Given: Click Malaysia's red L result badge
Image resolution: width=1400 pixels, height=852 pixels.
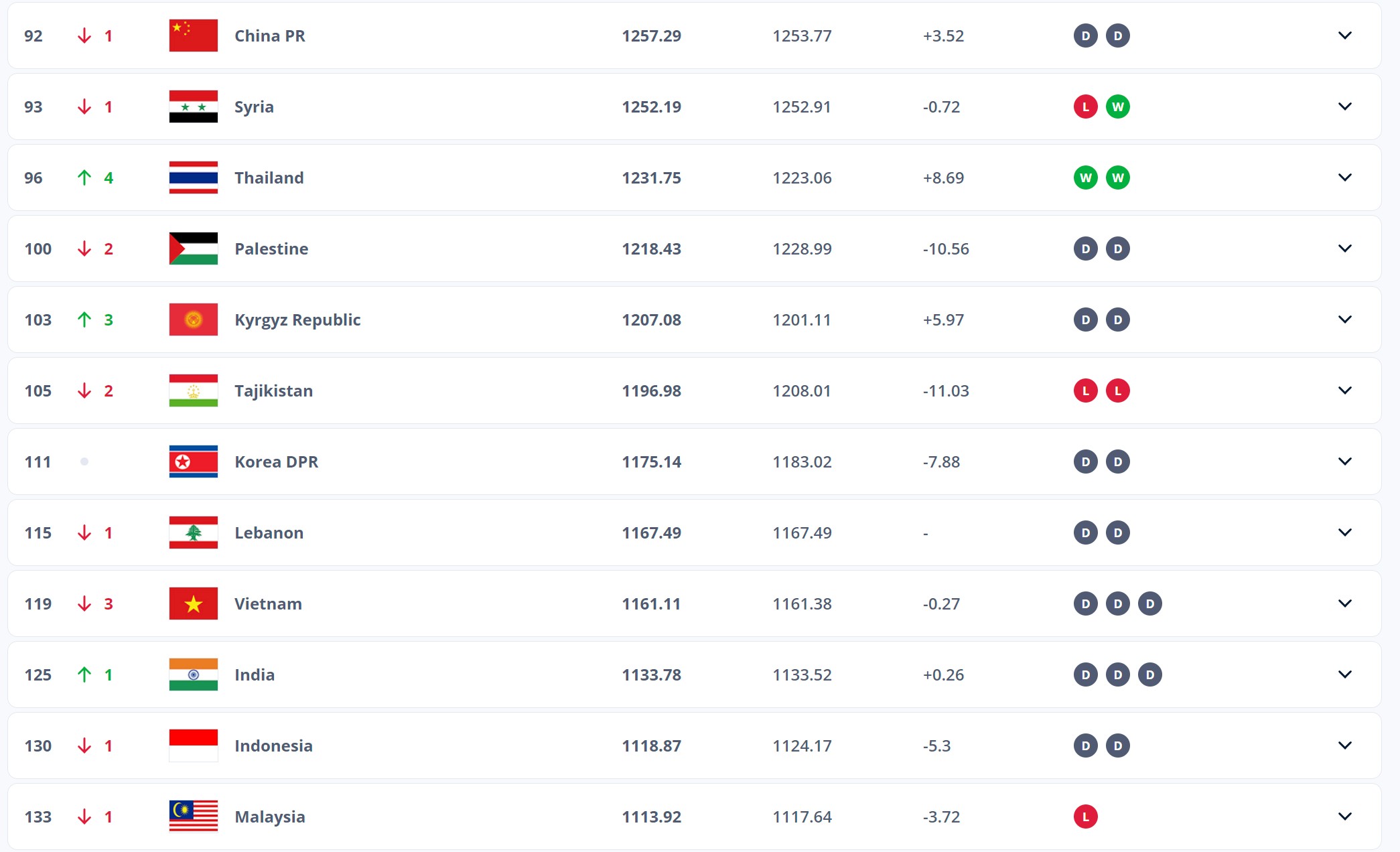Looking at the screenshot, I should coord(1085,816).
